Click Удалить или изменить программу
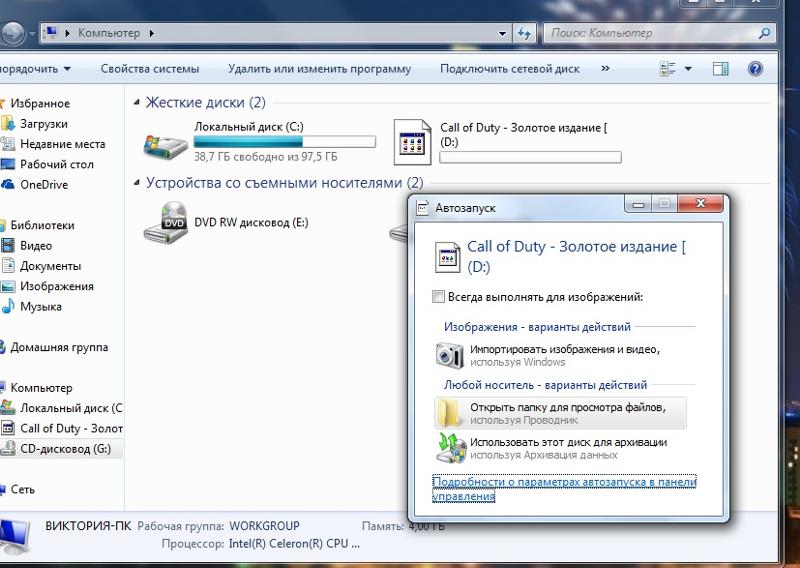Image resolution: width=800 pixels, height=568 pixels. click(319, 69)
